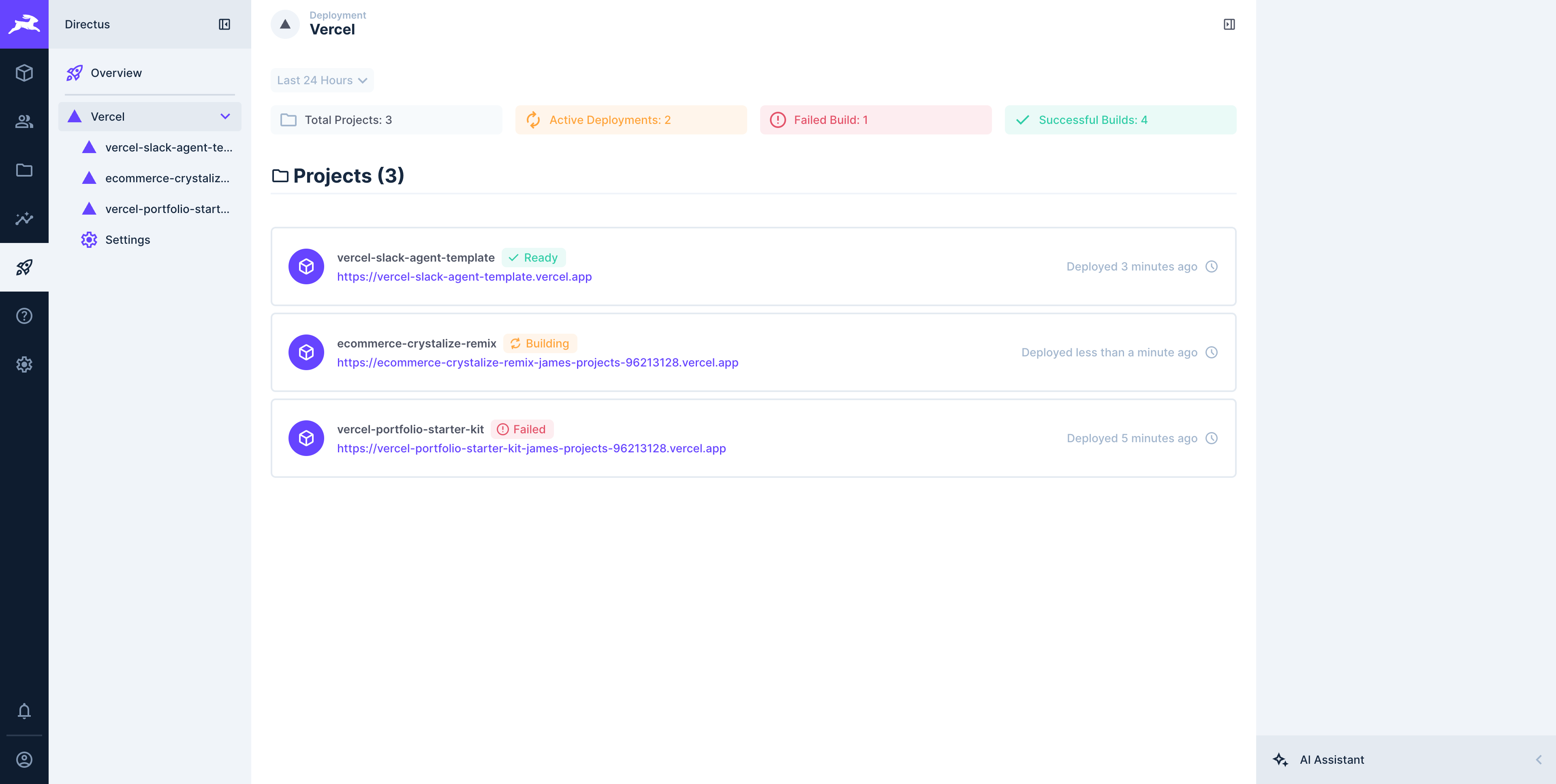Expand the AI Assistant panel chevron
Screen dimensions: 1556x784
[1538, 759]
